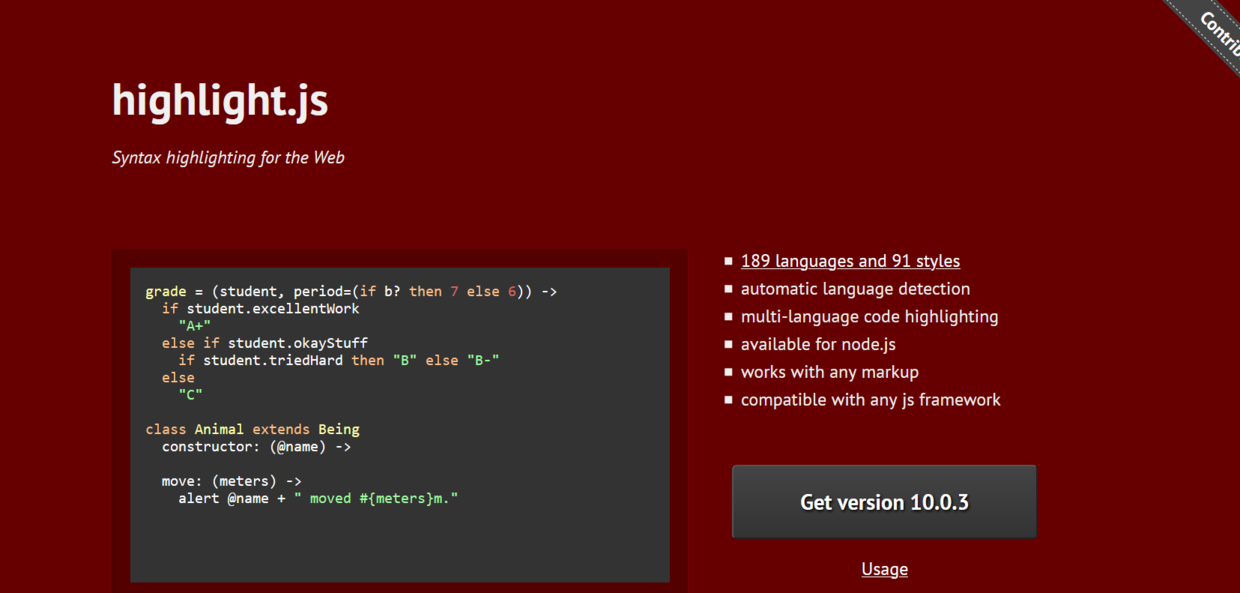The image size is (1240, 593).
Task: Click the compatible with any js framework text
Action: pos(870,400)
